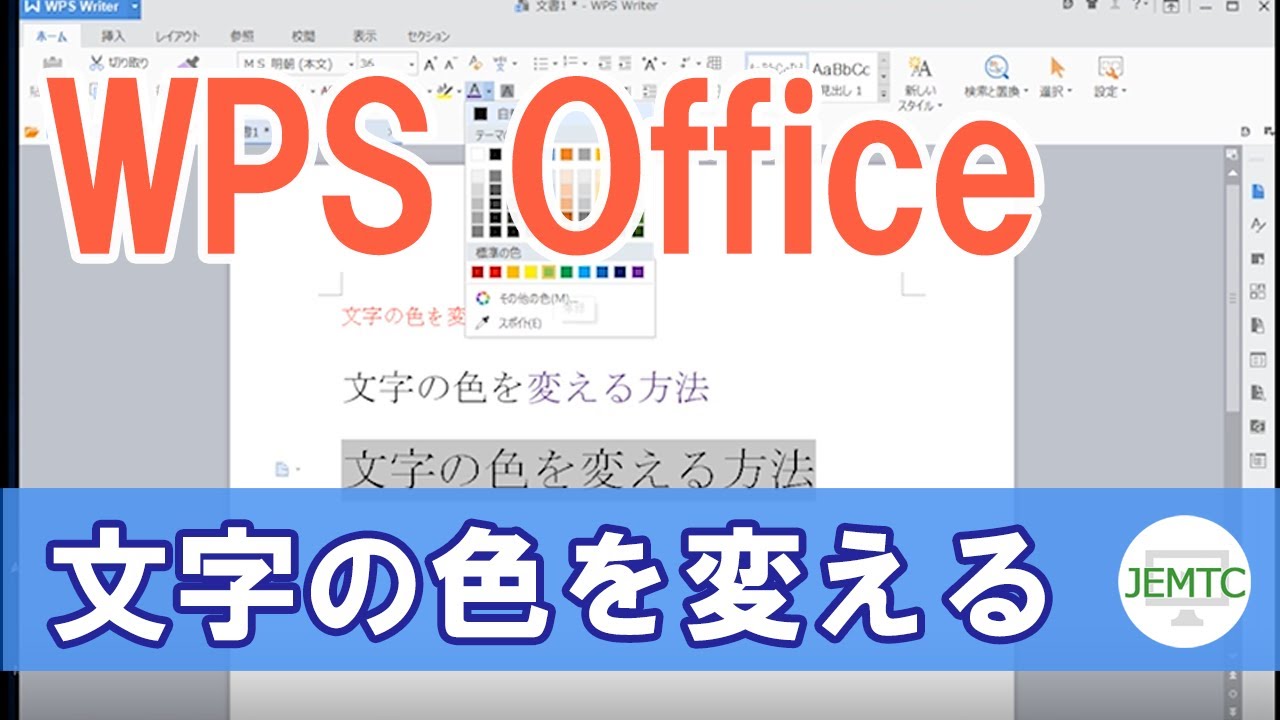Viewport: 1280px width, 720px height.
Task: Click the Clear Formatting eraser icon
Action: (x=476, y=63)
